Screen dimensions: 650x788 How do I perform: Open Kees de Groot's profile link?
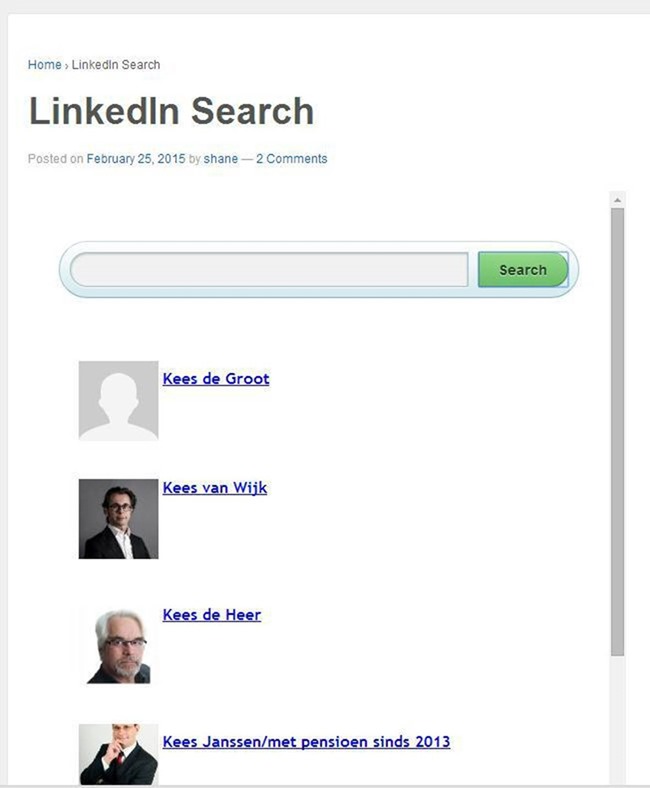coord(216,378)
